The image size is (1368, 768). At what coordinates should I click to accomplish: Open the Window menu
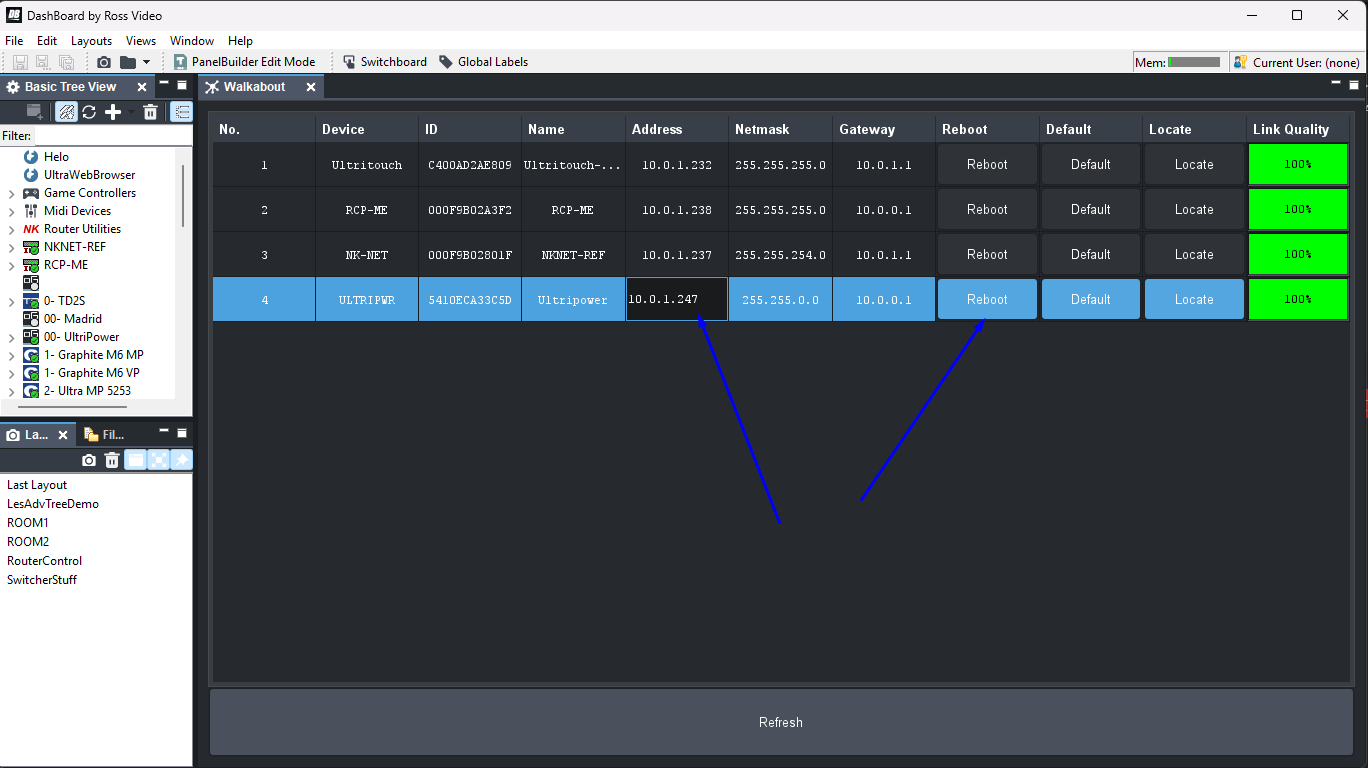[192, 41]
